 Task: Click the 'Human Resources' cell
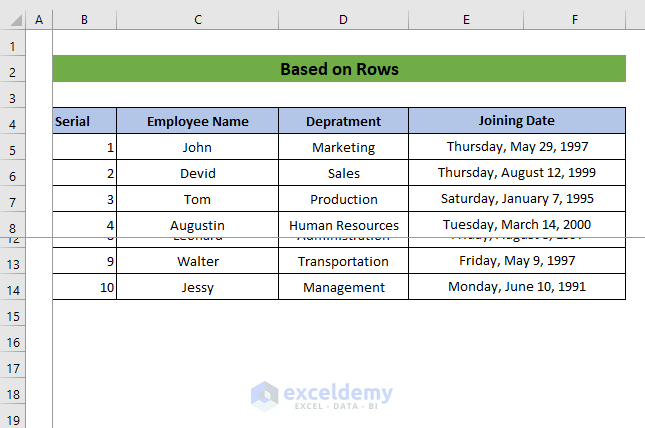click(x=343, y=225)
